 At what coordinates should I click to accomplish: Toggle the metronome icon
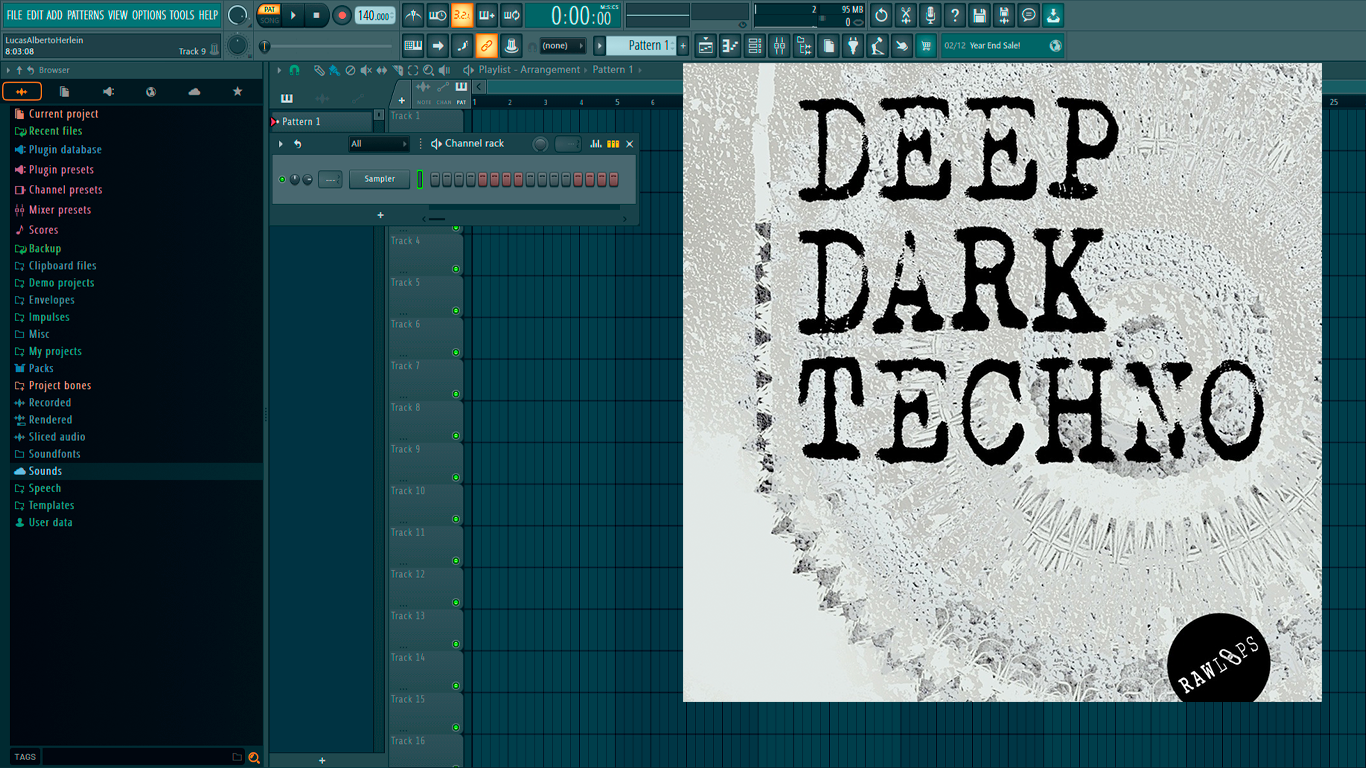pyautogui.click(x=413, y=15)
